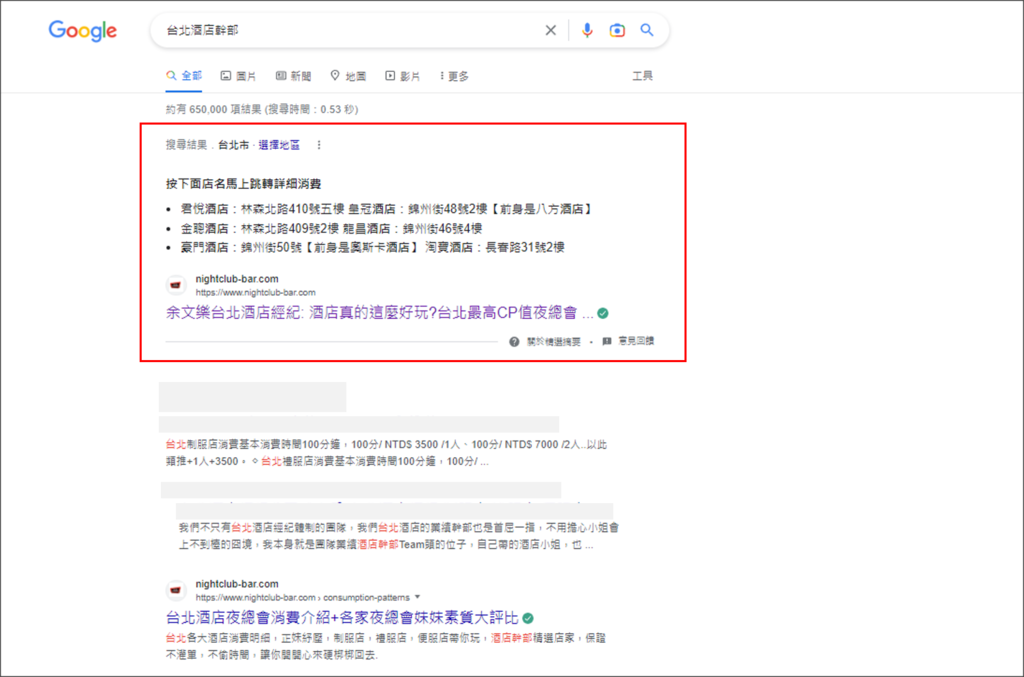This screenshot has height=677, width=1024.
Task: Open the Google logo homepage
Action: click(x=82, y=31)
